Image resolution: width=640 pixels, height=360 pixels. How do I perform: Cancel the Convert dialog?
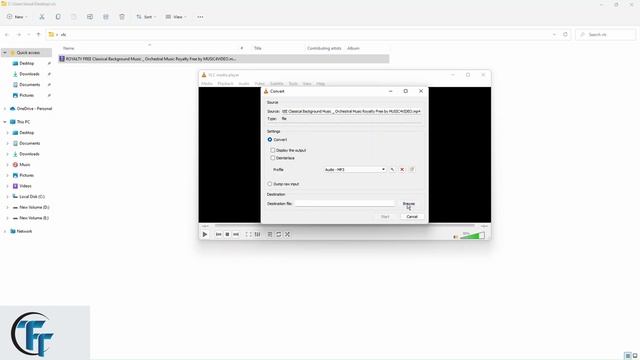[412, 217]
